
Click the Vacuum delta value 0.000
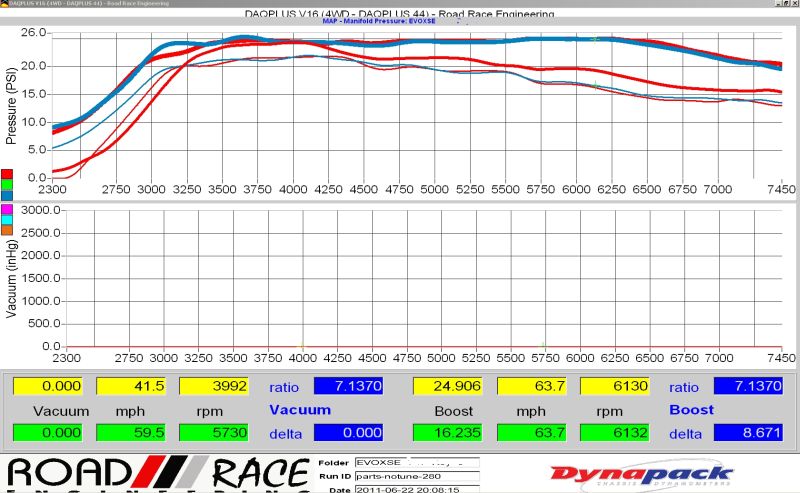[x=348, y=433]
